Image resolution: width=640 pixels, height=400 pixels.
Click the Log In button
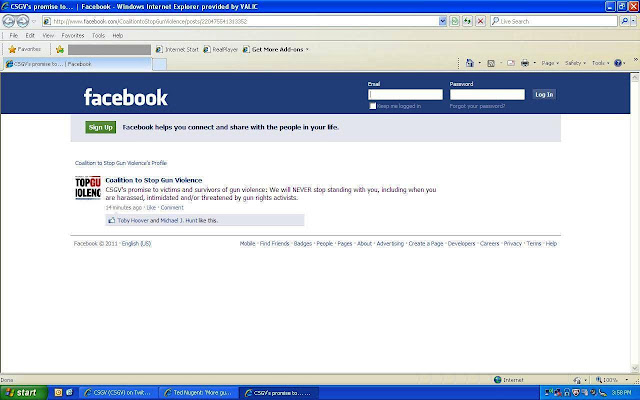(544, 94)
